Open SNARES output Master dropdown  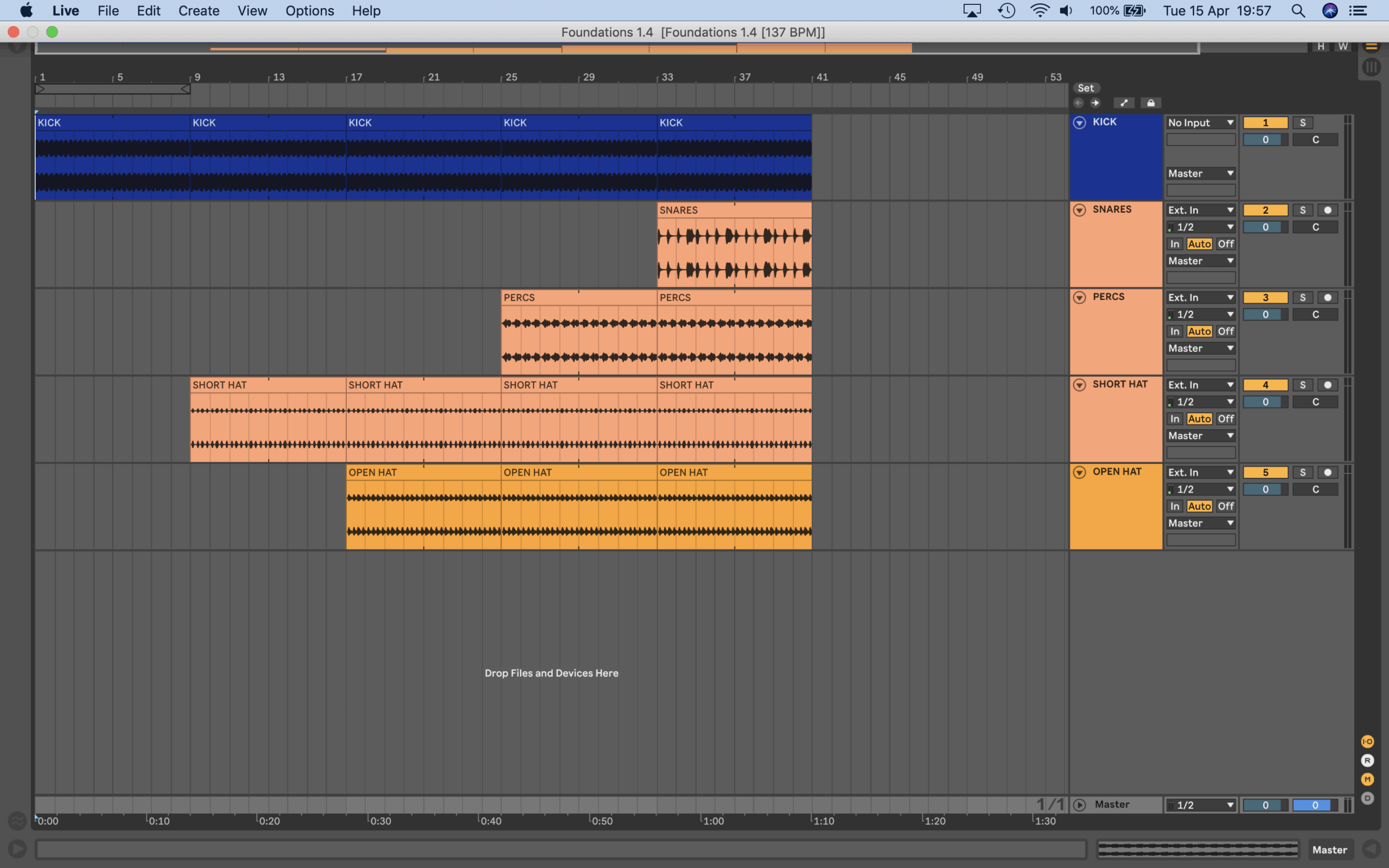(x=1200, y=261)
